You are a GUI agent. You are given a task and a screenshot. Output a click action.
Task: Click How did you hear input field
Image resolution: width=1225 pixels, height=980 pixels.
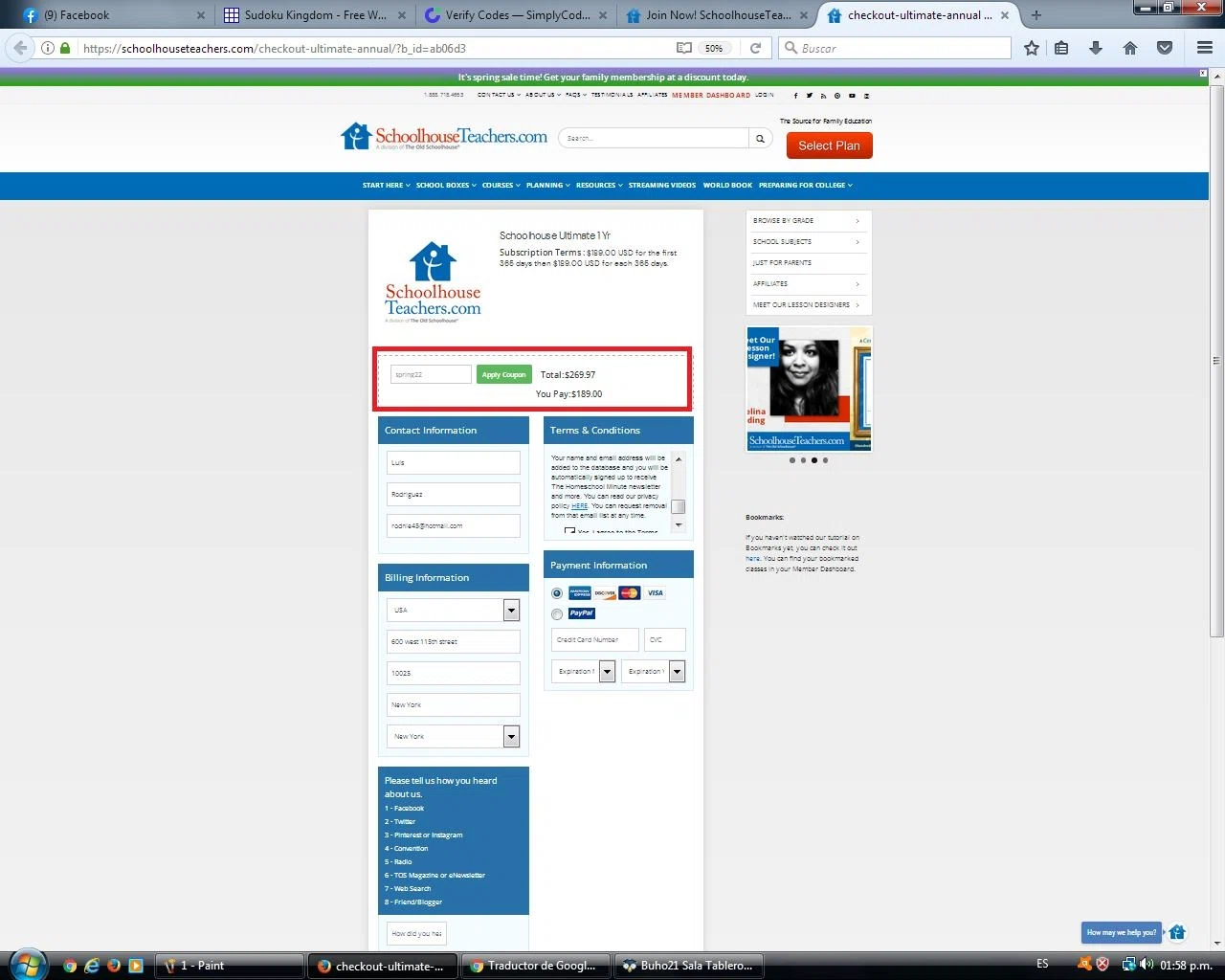416,933
